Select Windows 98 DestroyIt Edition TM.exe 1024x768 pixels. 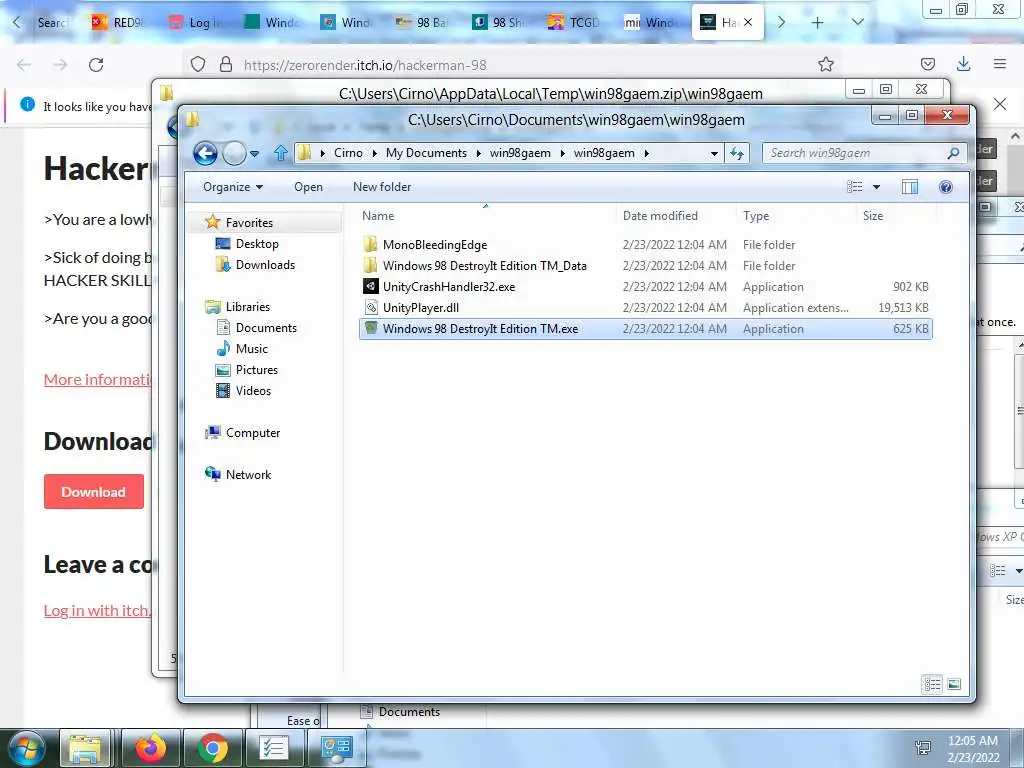pyautogui.click(x=645, y=328)
